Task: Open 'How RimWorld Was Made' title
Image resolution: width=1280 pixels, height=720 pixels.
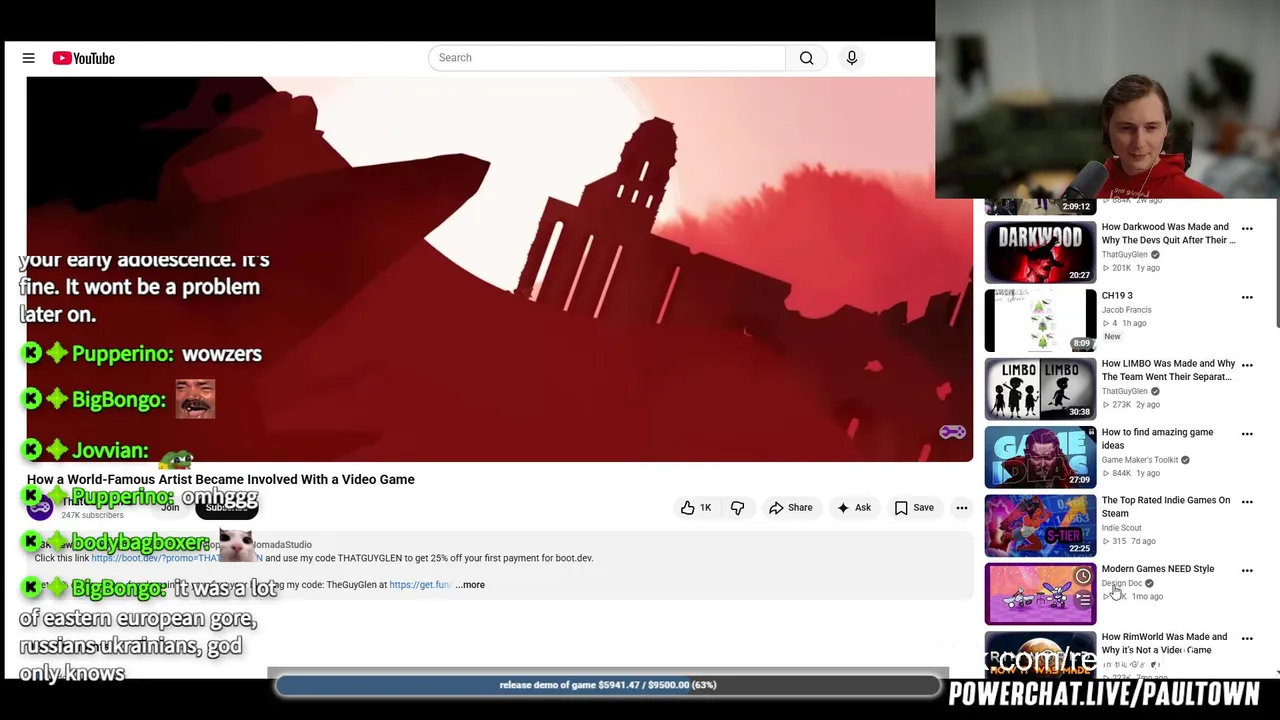Action: click(1164, 643)
